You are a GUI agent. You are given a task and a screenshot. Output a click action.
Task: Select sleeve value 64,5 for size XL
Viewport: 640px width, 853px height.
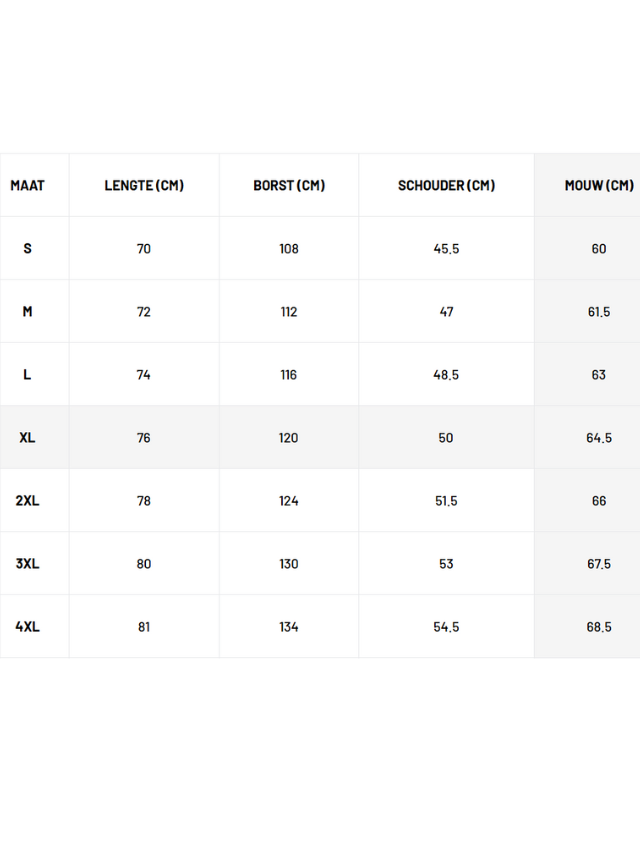(599, 437)
